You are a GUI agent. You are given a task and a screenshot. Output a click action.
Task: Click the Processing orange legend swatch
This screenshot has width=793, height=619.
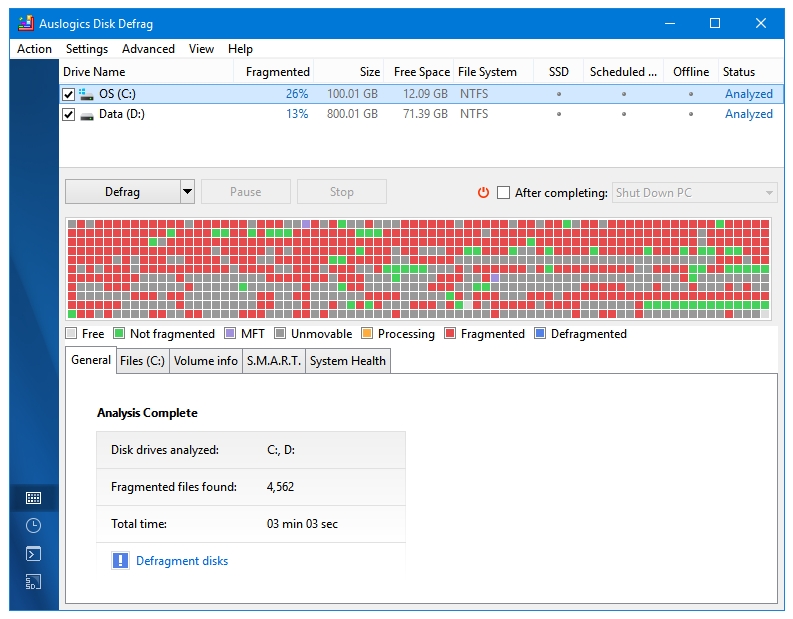[x=367, y=333]
